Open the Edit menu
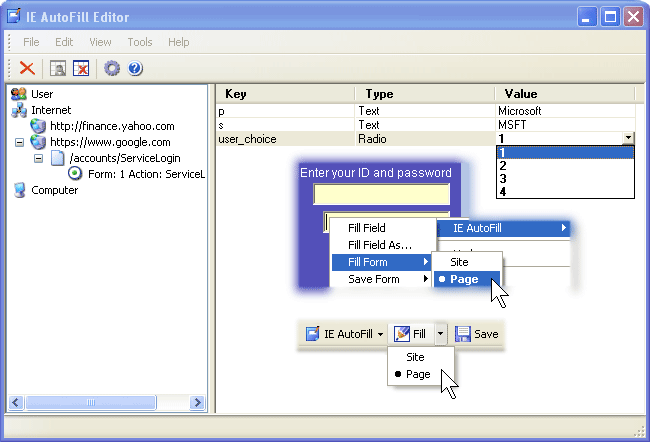 [64, 42]
